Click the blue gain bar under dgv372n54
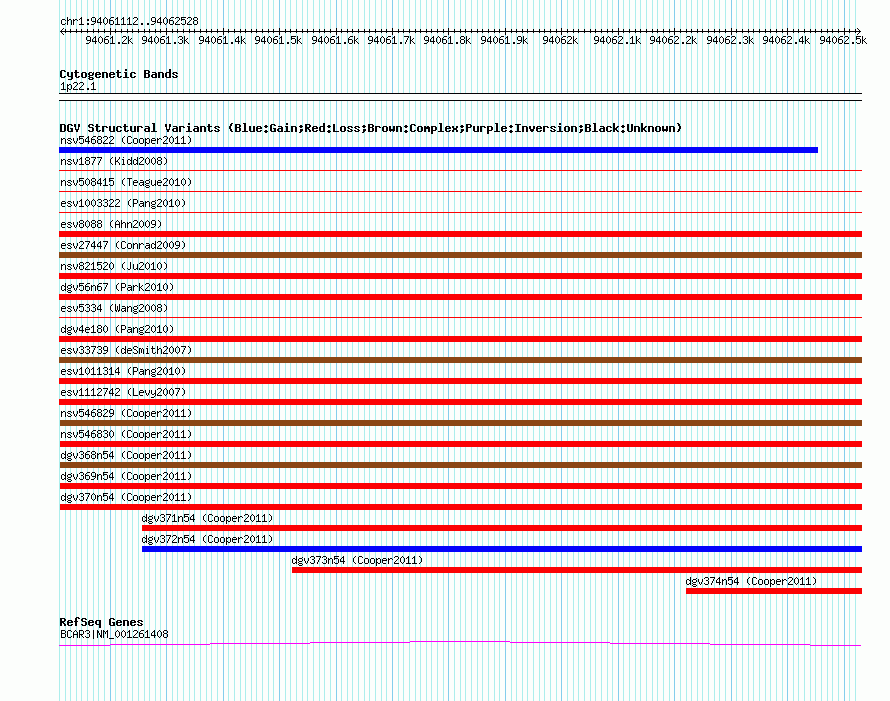The width and height of the screenshot is (890, 701). pyautogui.click(x=502, y=549)
